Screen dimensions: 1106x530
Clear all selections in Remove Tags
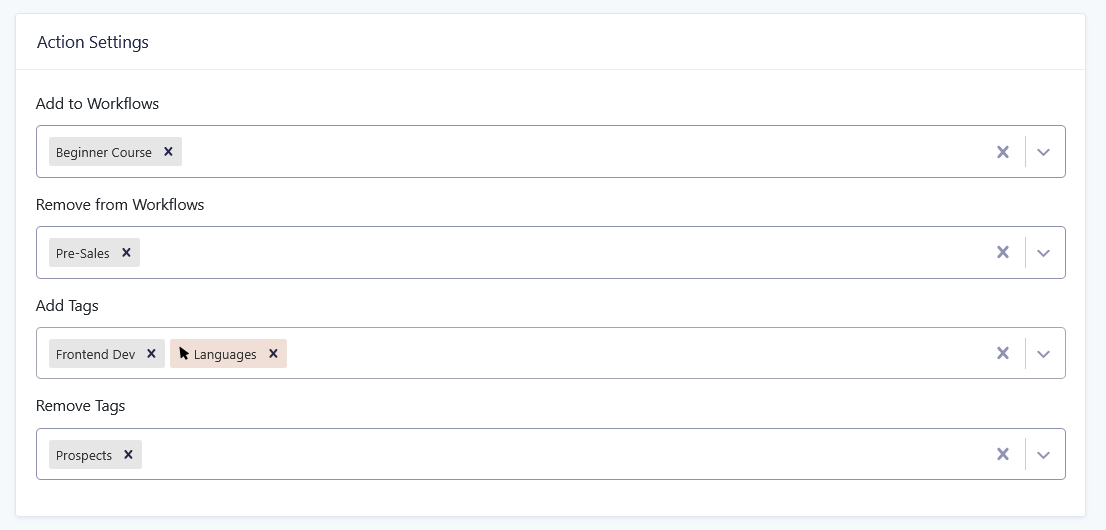pos(1002,454)
